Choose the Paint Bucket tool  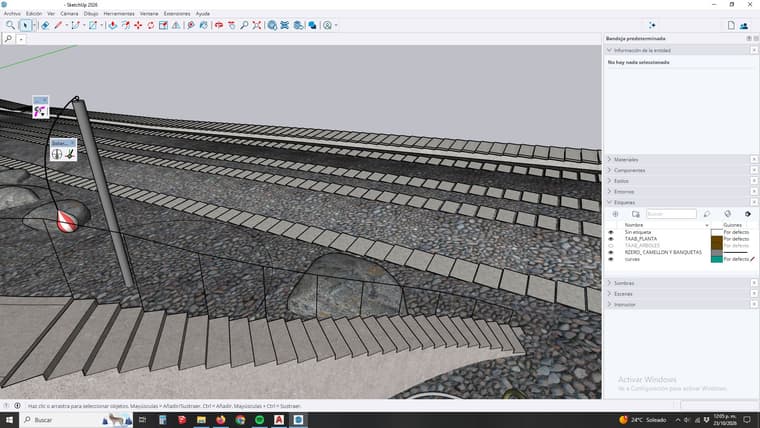(204, 25)
